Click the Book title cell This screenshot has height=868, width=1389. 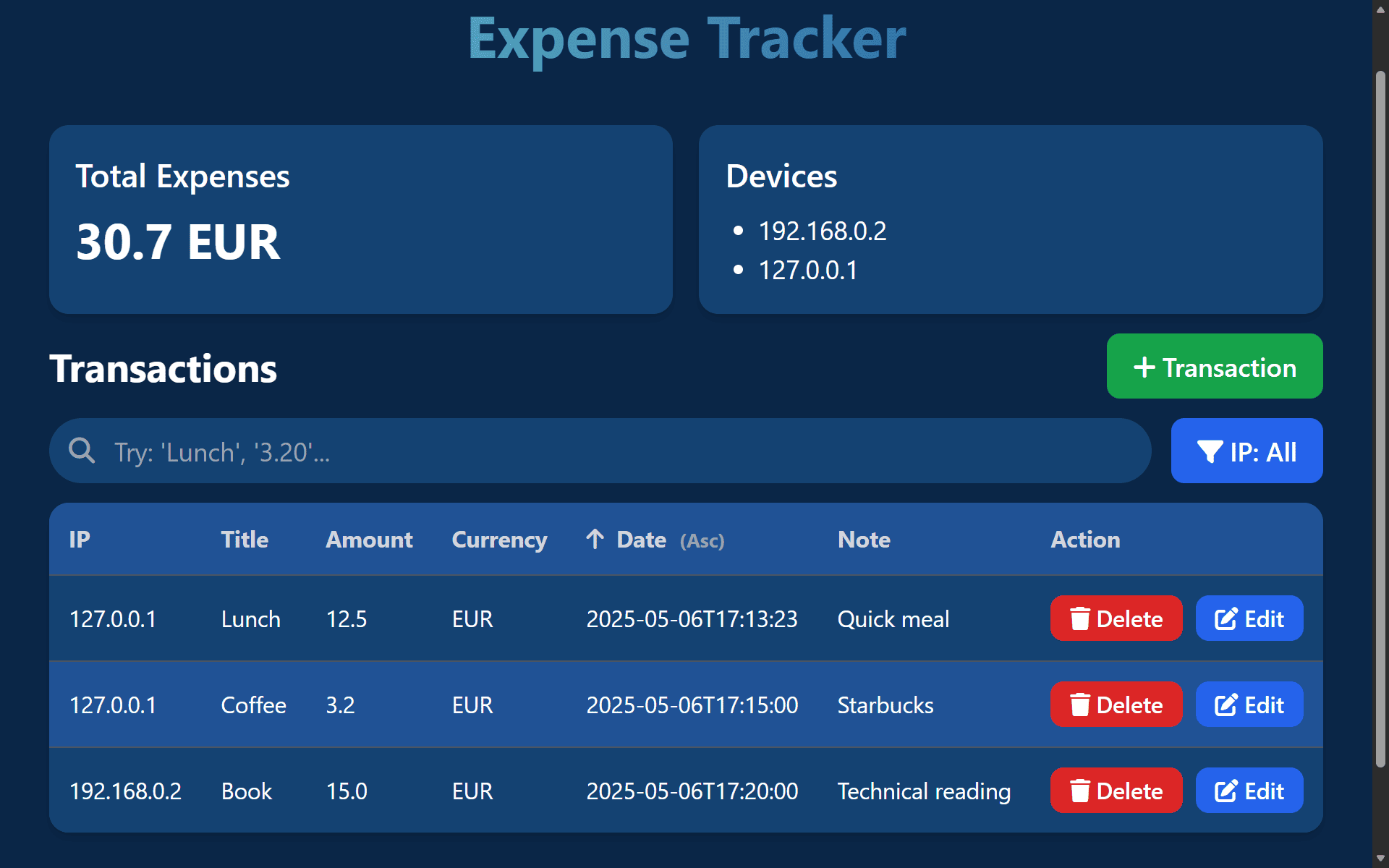[247, 791]
